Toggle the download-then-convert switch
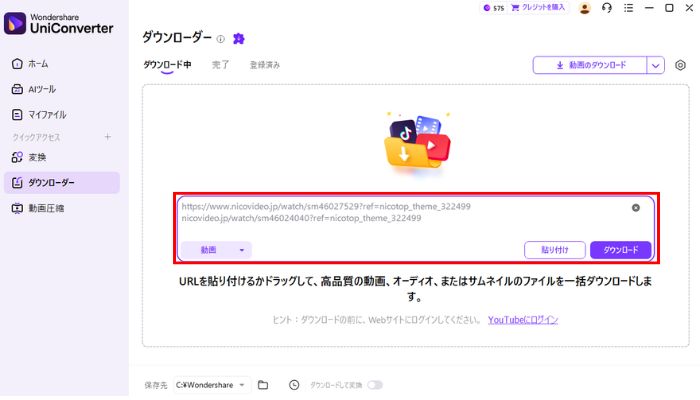The width and height of the screenshot is (700, 400). tap(375, 385)
